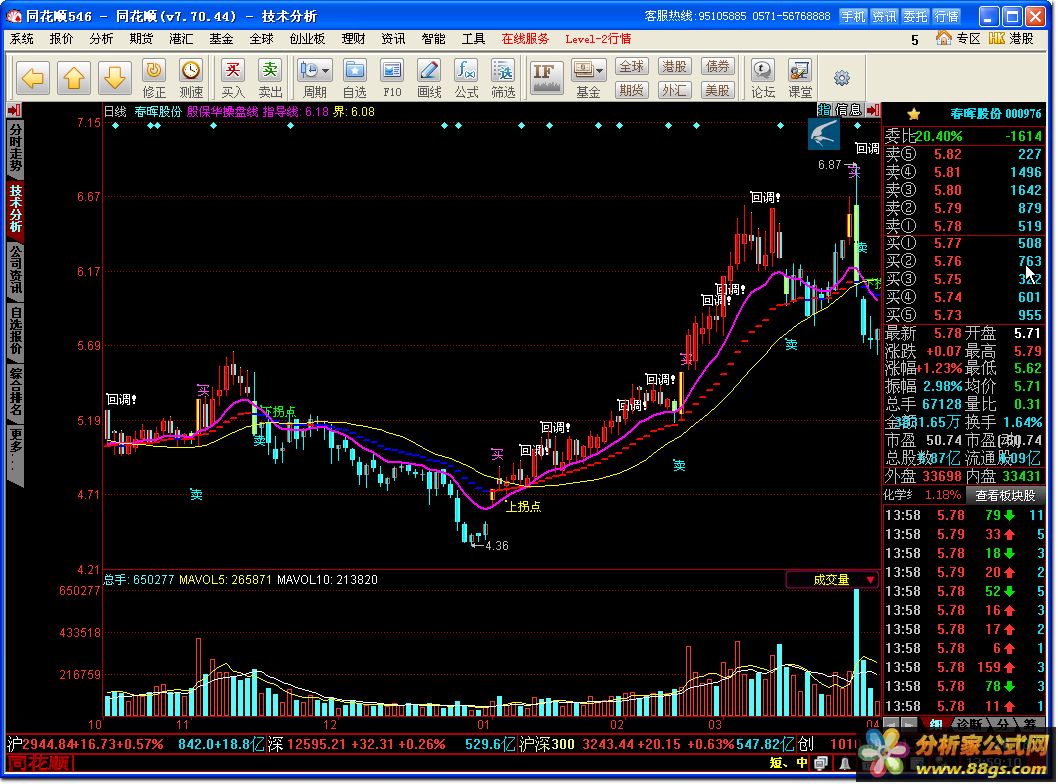Switch to the 公司资讯 side tab
This screenshot has height=784, width=1058.
coord(16,269)
